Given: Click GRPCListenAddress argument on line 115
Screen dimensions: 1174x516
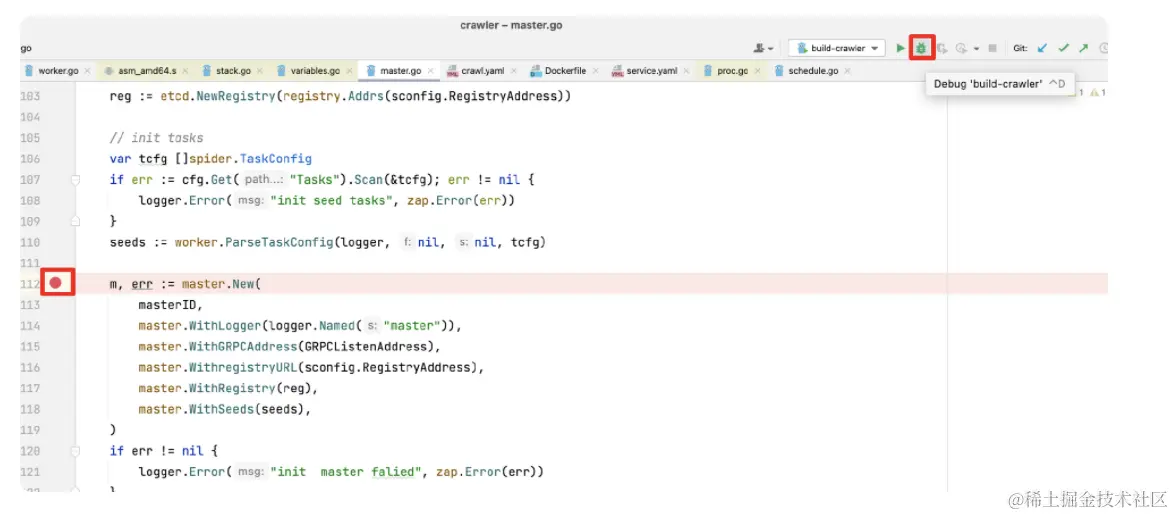Looking at the screenshot, I should pos(368,347).
